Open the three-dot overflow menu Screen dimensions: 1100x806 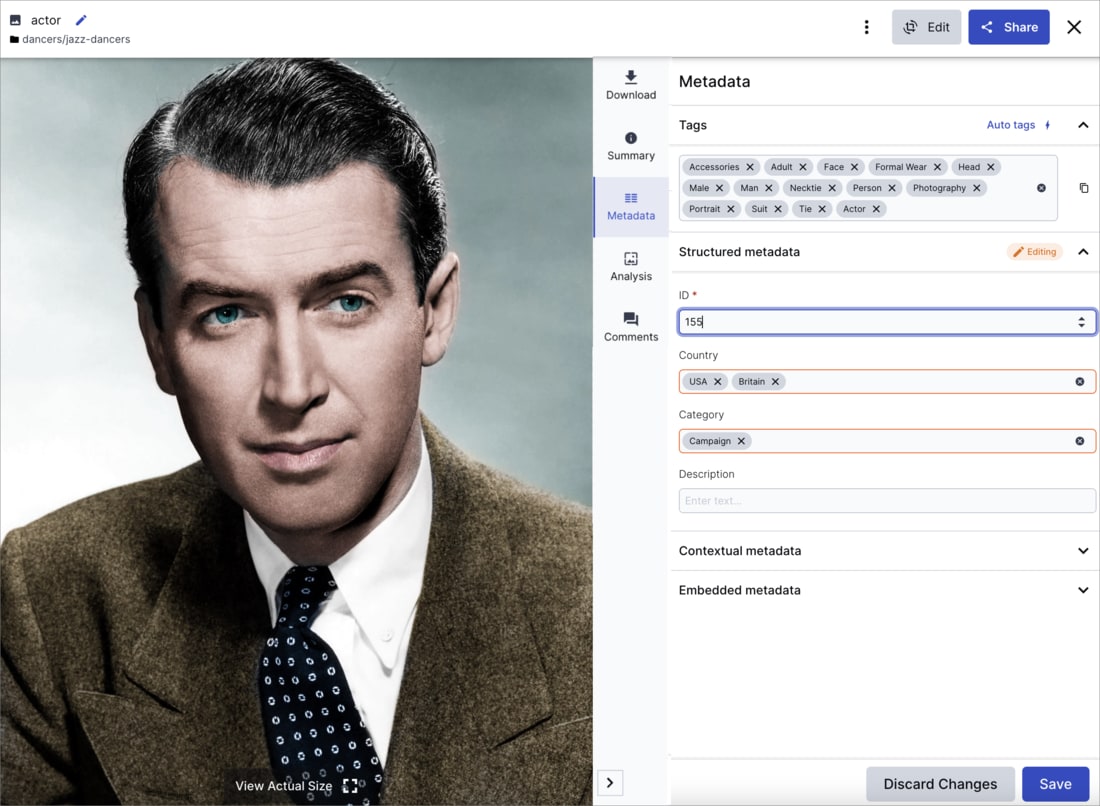pos(867,26)
